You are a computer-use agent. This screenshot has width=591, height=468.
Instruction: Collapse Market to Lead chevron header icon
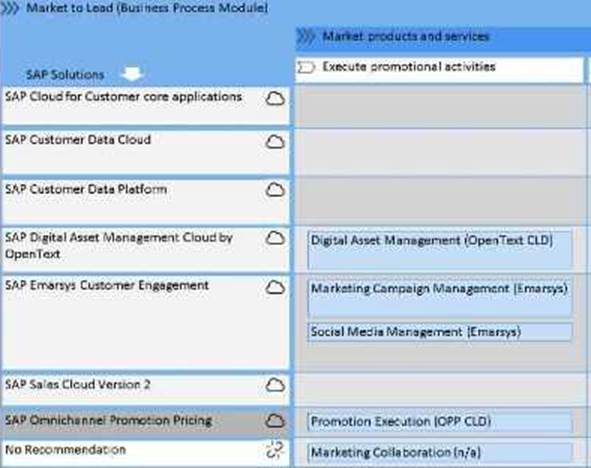[x=10, y=8]
